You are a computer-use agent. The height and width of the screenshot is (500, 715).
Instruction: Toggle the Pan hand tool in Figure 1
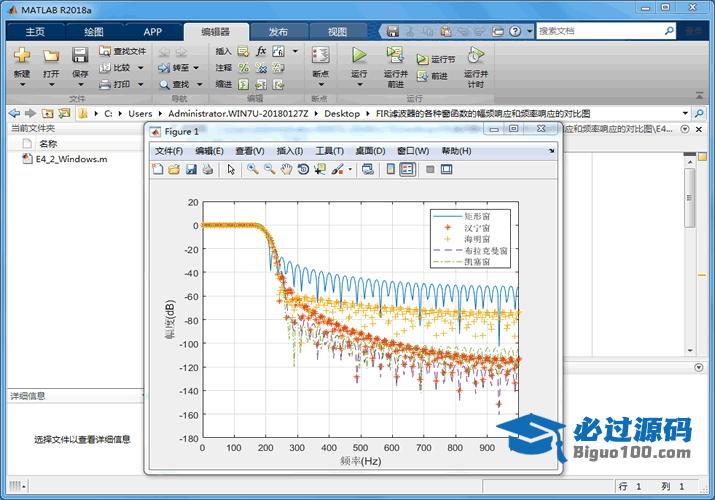click(x=286, y=170)
